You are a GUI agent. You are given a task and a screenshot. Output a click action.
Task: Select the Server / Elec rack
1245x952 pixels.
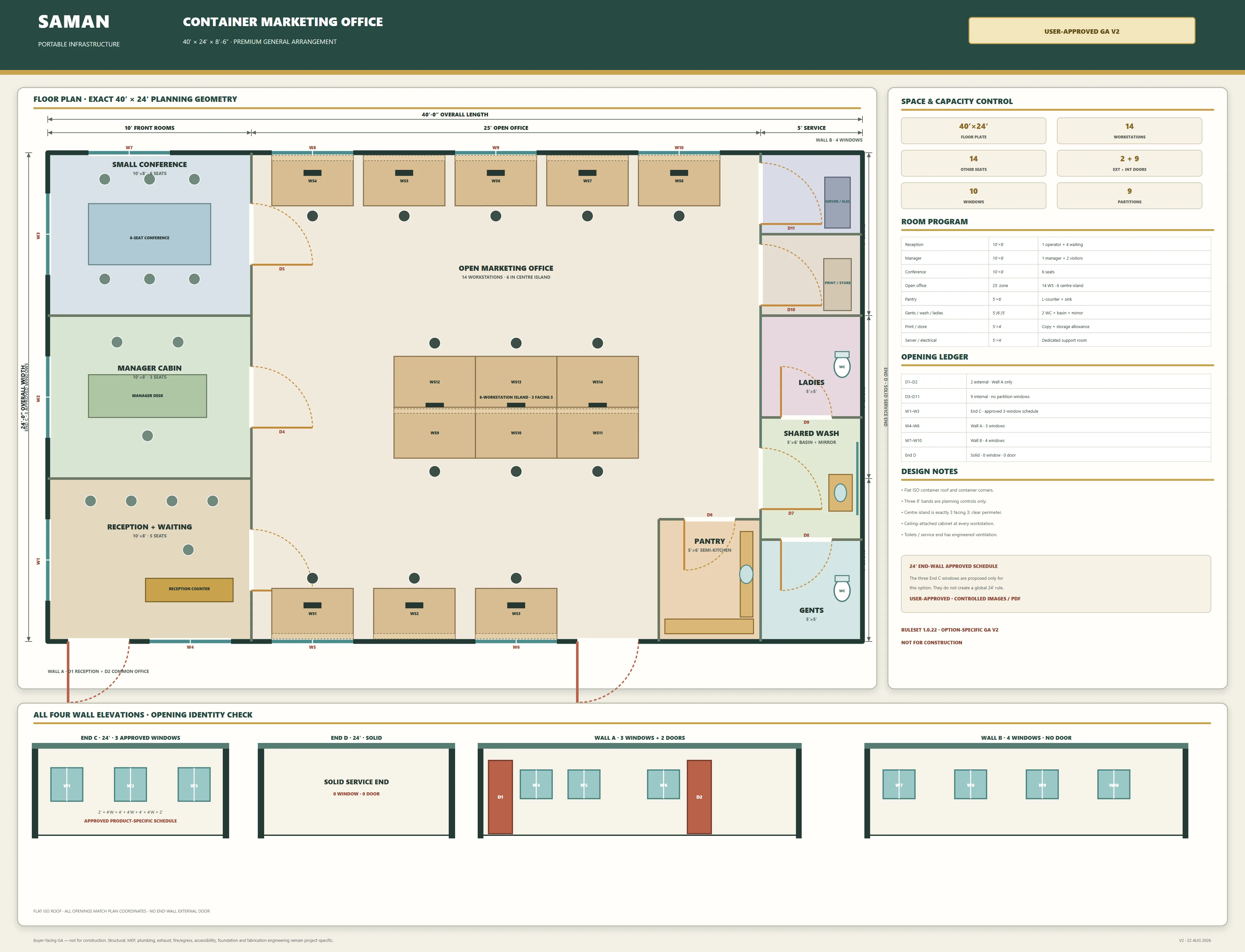[838, 202]
